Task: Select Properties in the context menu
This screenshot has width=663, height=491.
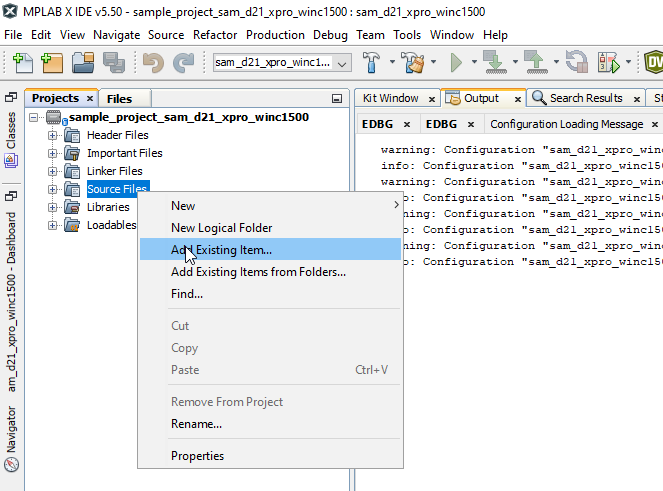Action: tap(197, 456)
